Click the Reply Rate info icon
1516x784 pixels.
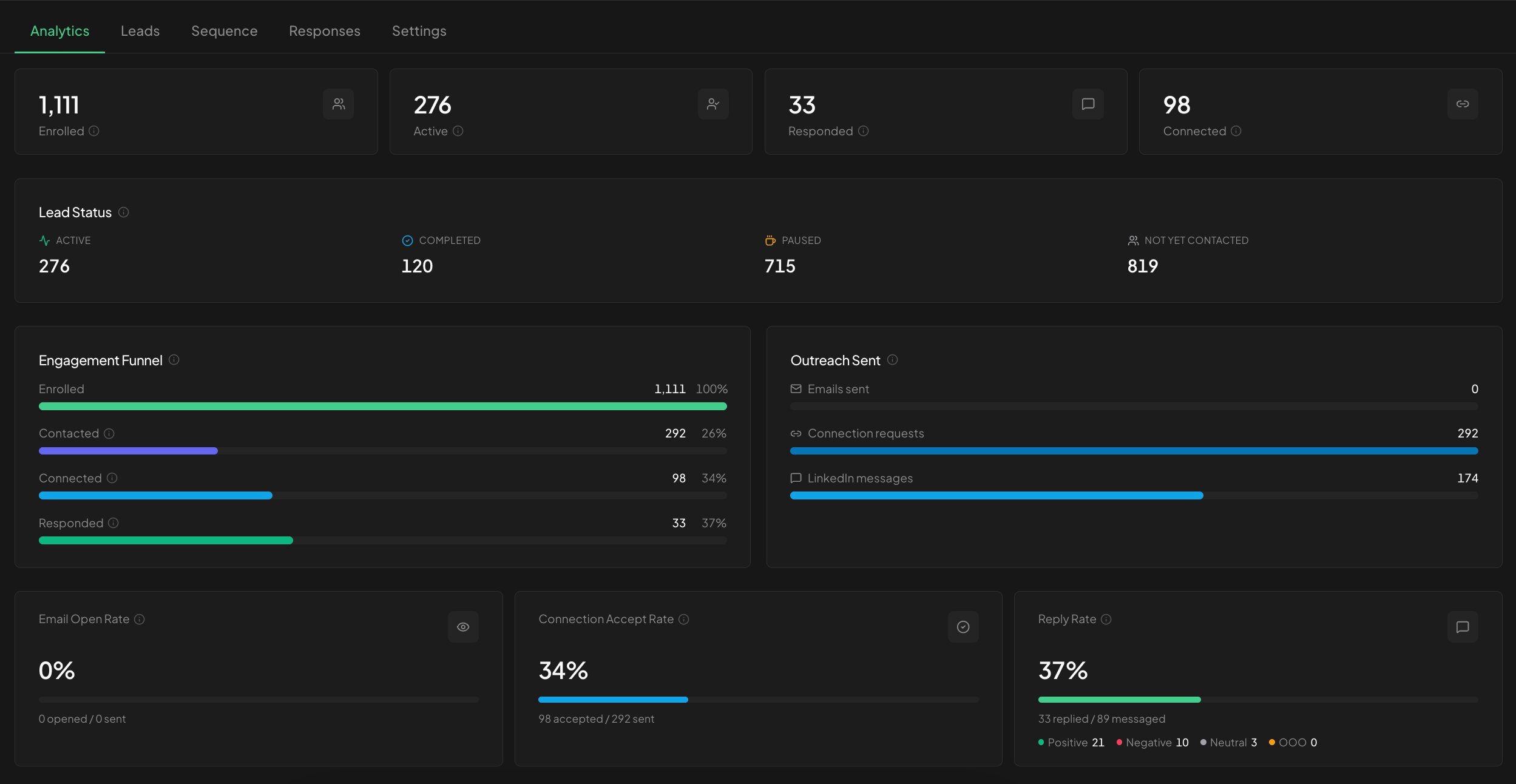pos(1106,620)
